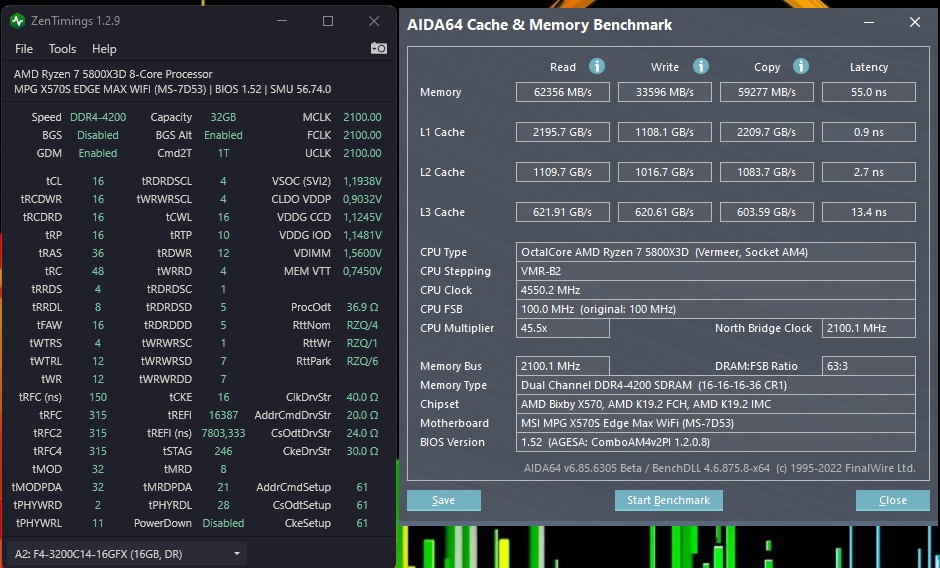940x568 pixels.
Task: Click the L1 Cache Latency 0.9 ns field
Action: tap(869, 132)
